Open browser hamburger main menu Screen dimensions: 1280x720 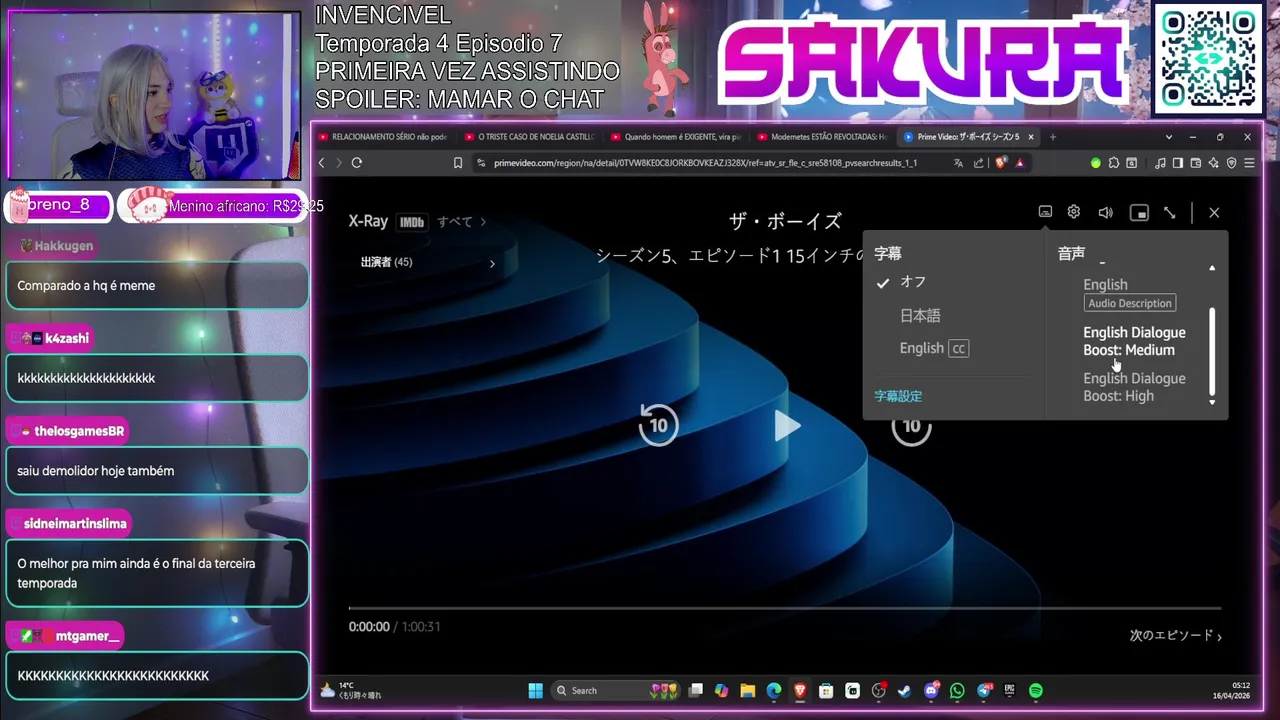1249,163
